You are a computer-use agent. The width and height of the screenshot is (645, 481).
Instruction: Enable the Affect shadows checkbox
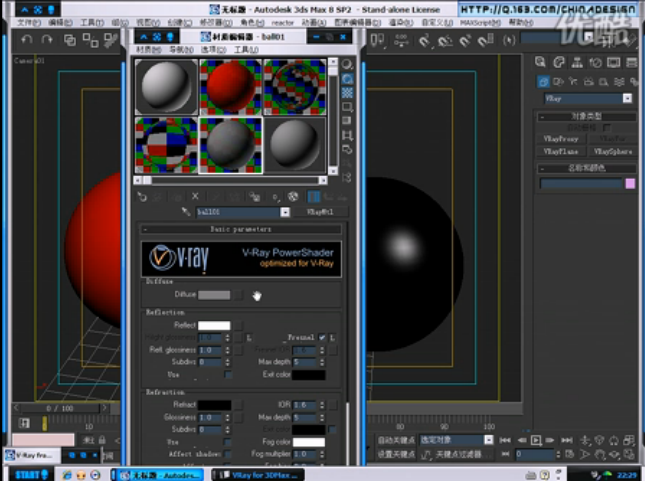[227, 454]
